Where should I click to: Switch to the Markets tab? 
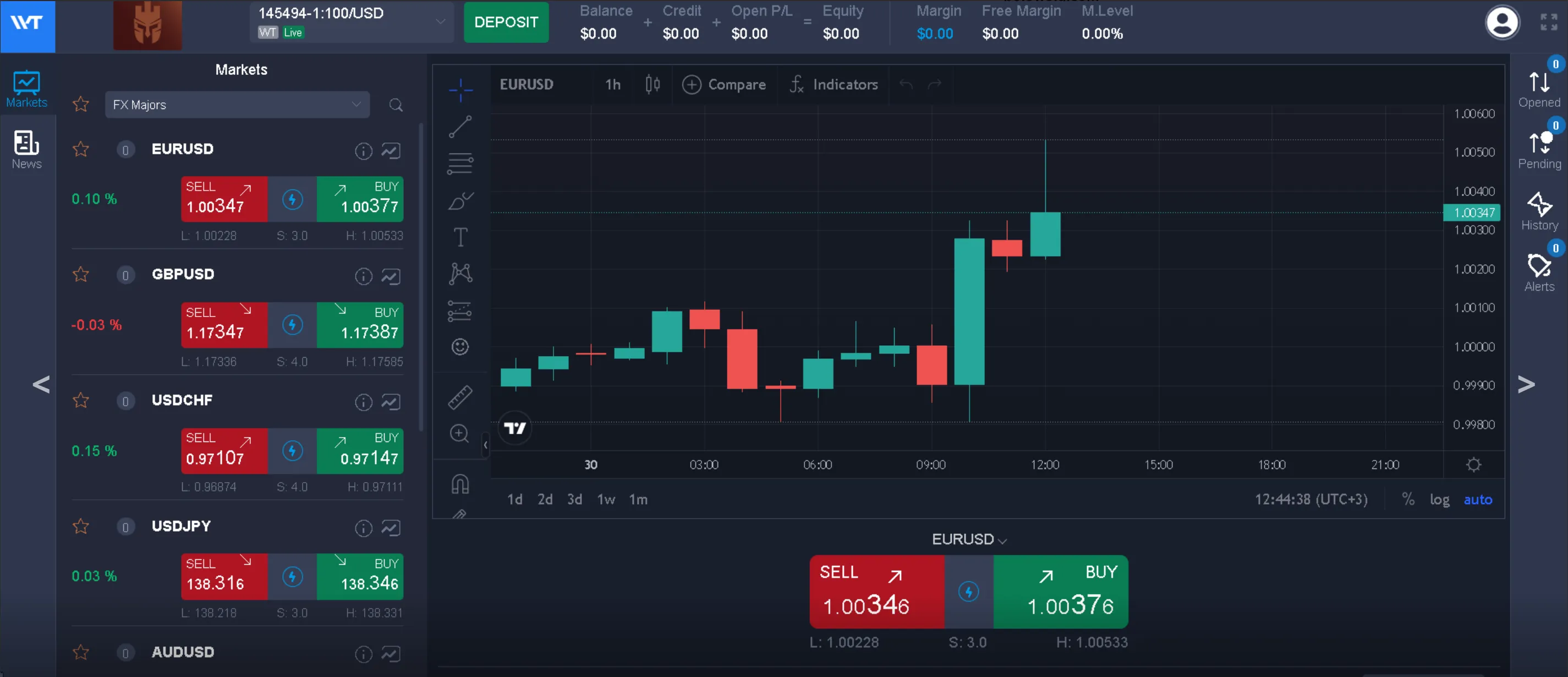pyautogui.click(x=27, y=89)
